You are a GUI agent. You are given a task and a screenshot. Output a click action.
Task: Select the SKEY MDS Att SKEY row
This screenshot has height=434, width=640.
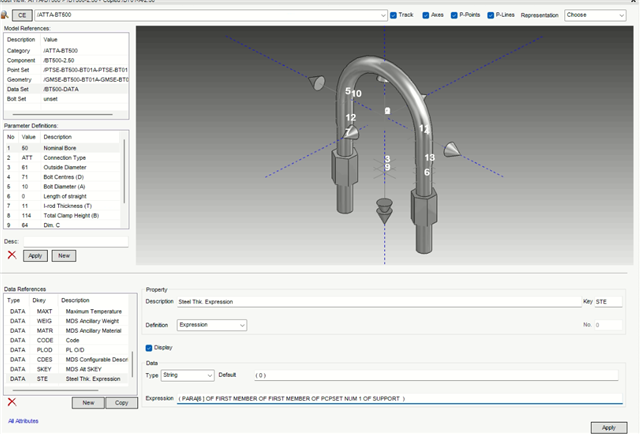coord(67,369)
